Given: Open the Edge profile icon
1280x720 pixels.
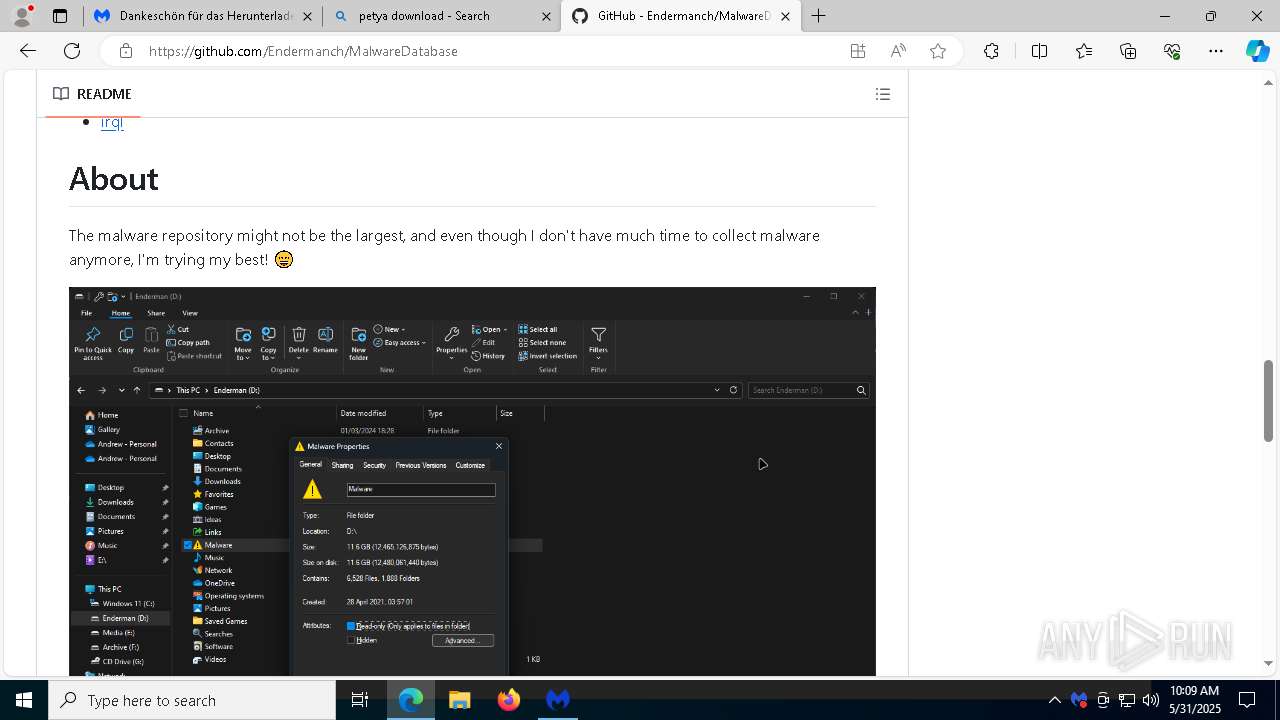Looking at the screenshot, I should tap(22, 16).
